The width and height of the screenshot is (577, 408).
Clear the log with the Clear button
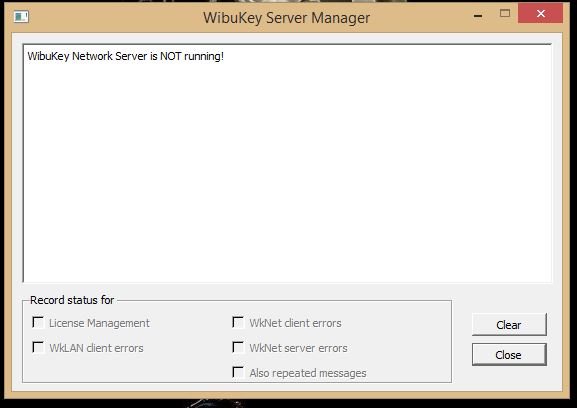(x=509, y=324)
